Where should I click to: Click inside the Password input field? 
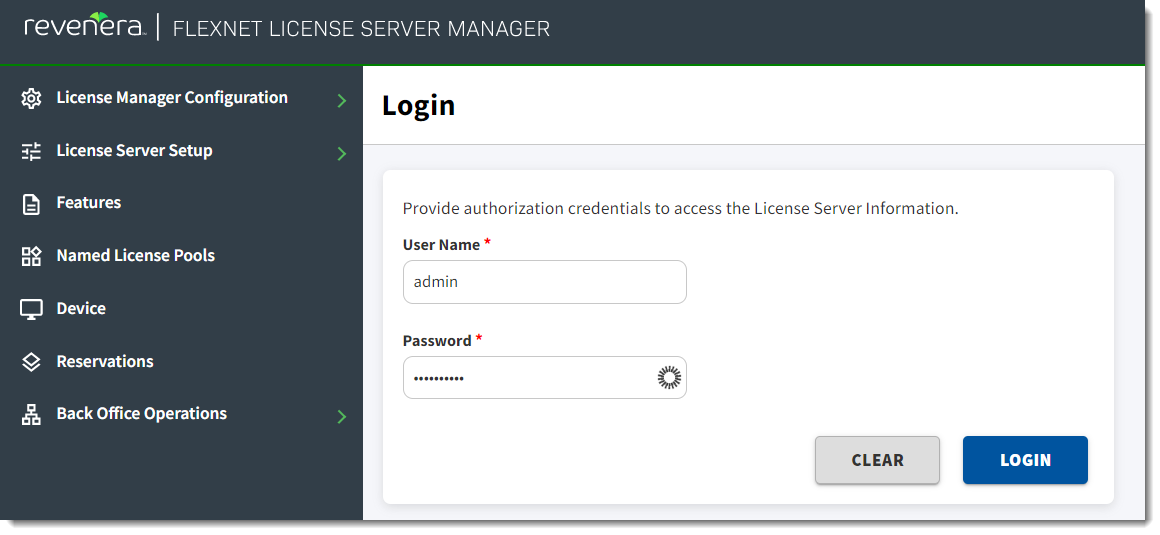click(525, 378)
